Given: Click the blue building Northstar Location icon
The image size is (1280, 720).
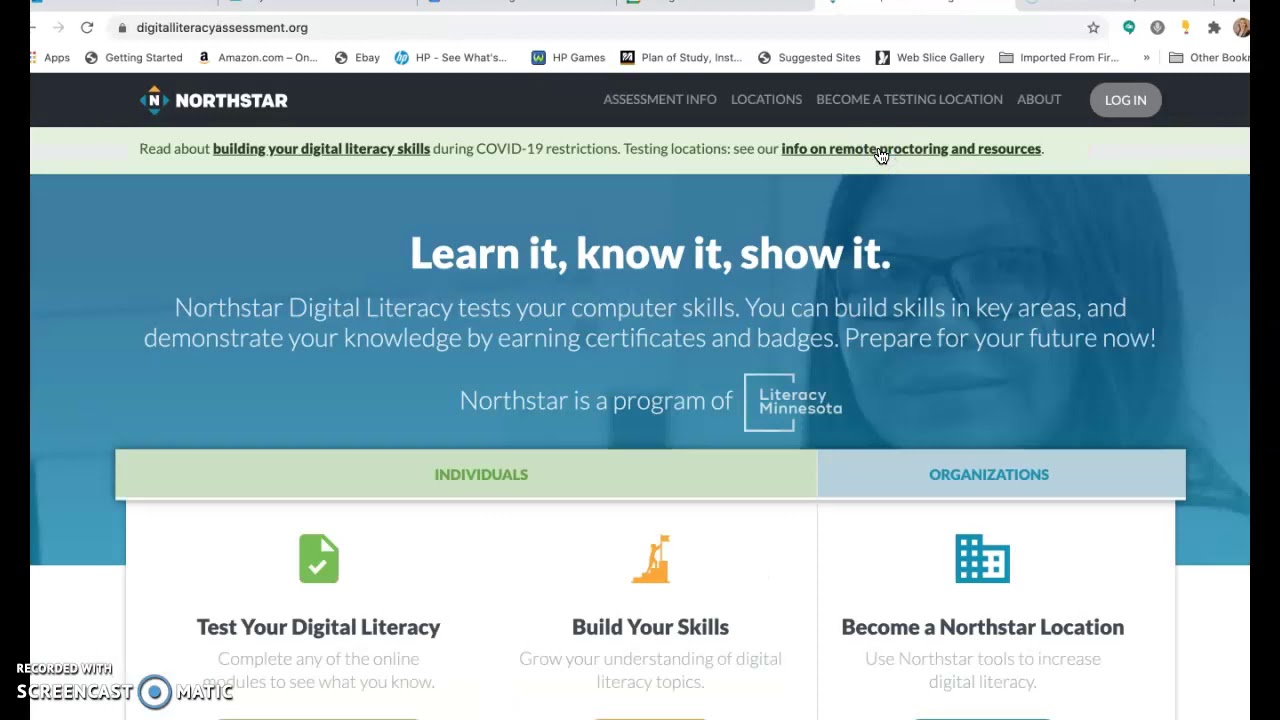Looking at the screenshot, I should point(983,558).
